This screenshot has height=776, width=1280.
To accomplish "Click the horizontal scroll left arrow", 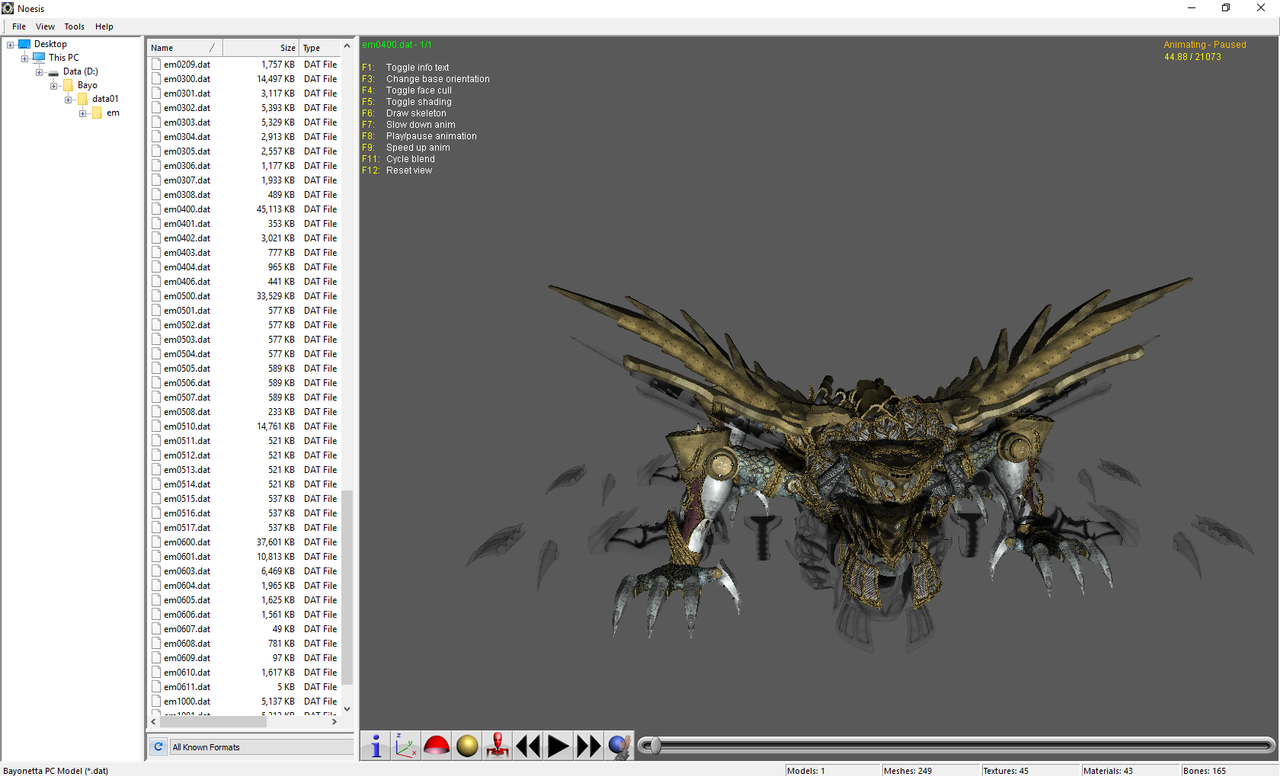I will click(x=154, y=722).
